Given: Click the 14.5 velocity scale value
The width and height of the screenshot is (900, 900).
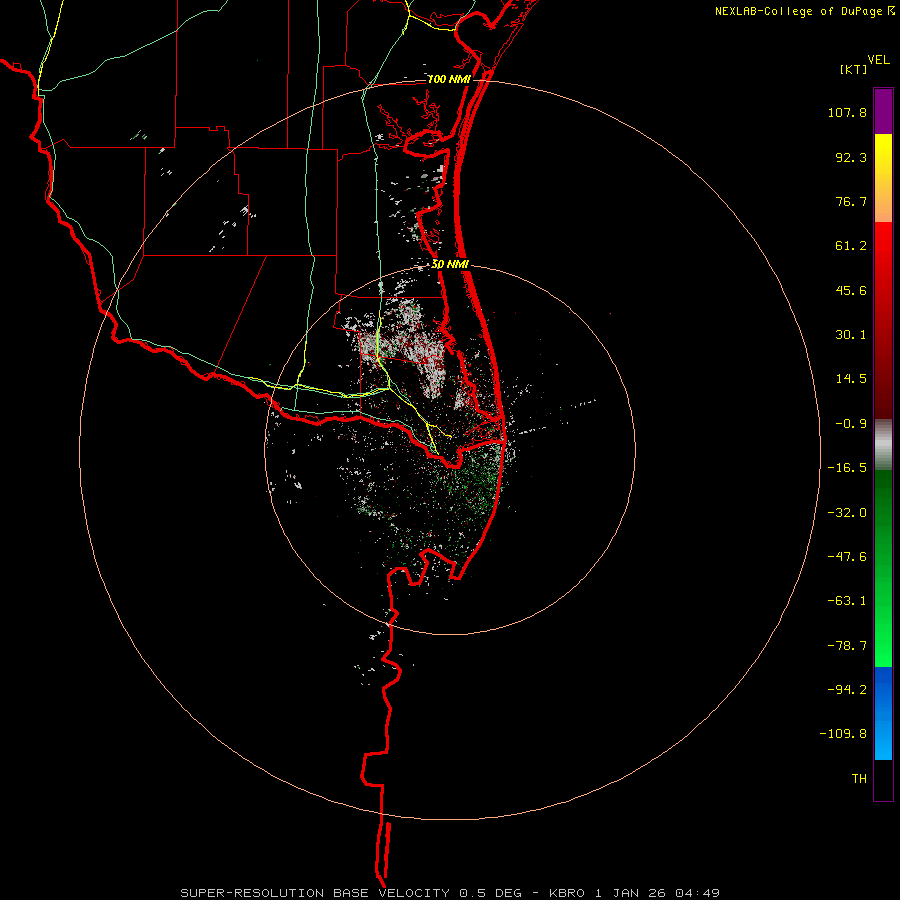Looking at the screenshot, I should [851, 379].
